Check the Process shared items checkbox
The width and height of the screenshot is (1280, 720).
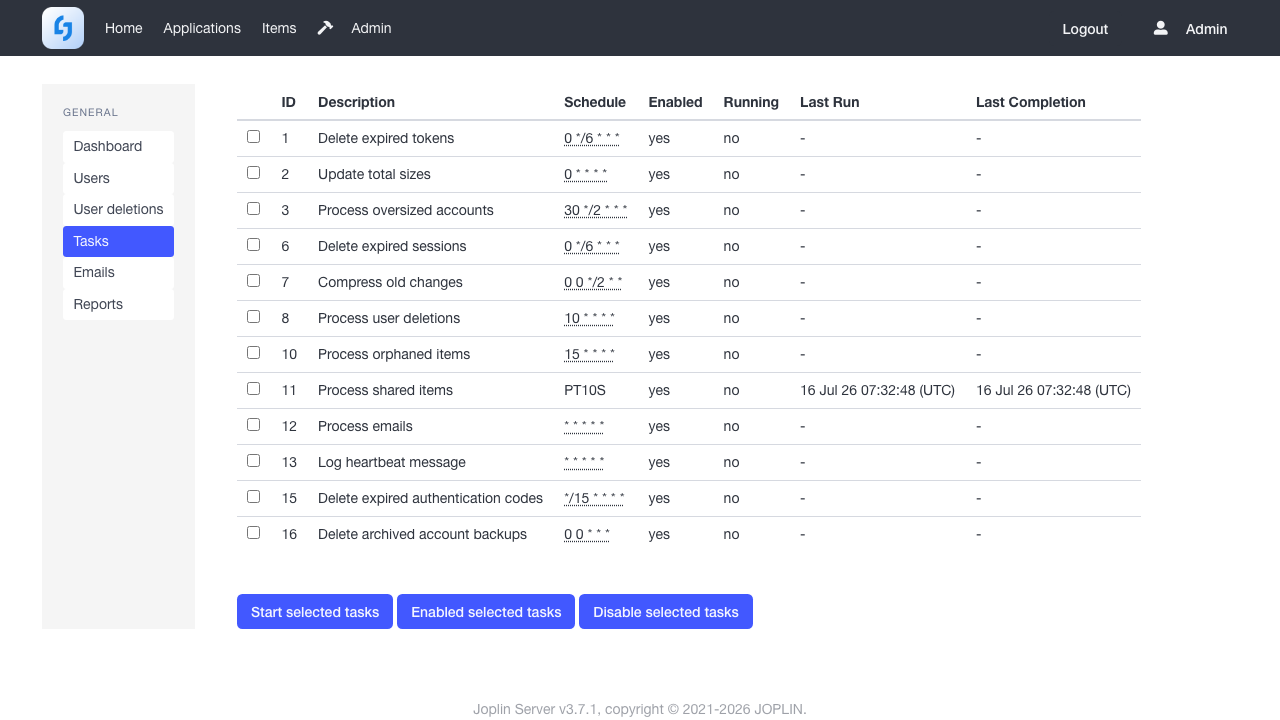click(253, 389)
